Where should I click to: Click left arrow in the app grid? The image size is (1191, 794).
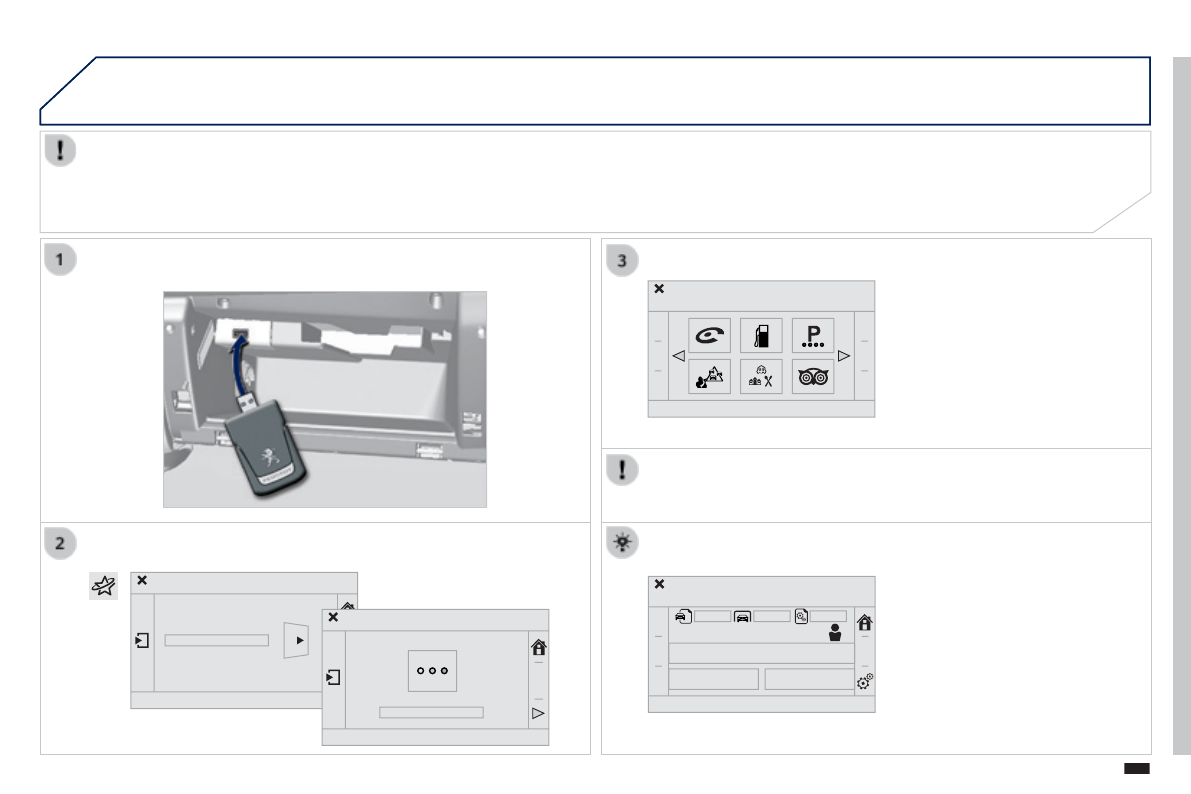(x=677, y=356)
